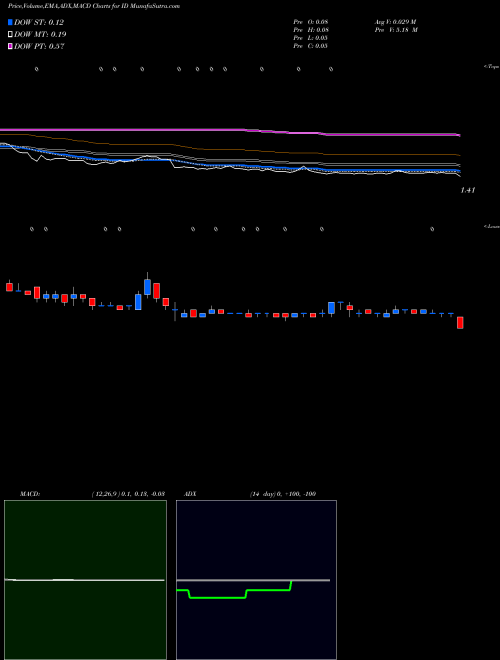Image resolution: width=500 pixels, height=660 pixels.
Task: Click the tallest blue candlestick with long wick
Action: pyautogui.click(x=147, y=286)
